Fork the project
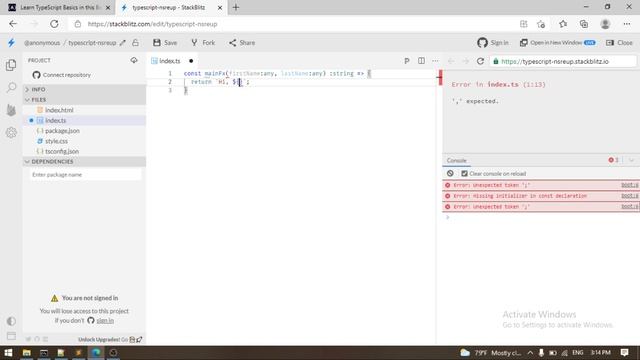This screenshot has height=360, width=640. click(x=203, y=42)
